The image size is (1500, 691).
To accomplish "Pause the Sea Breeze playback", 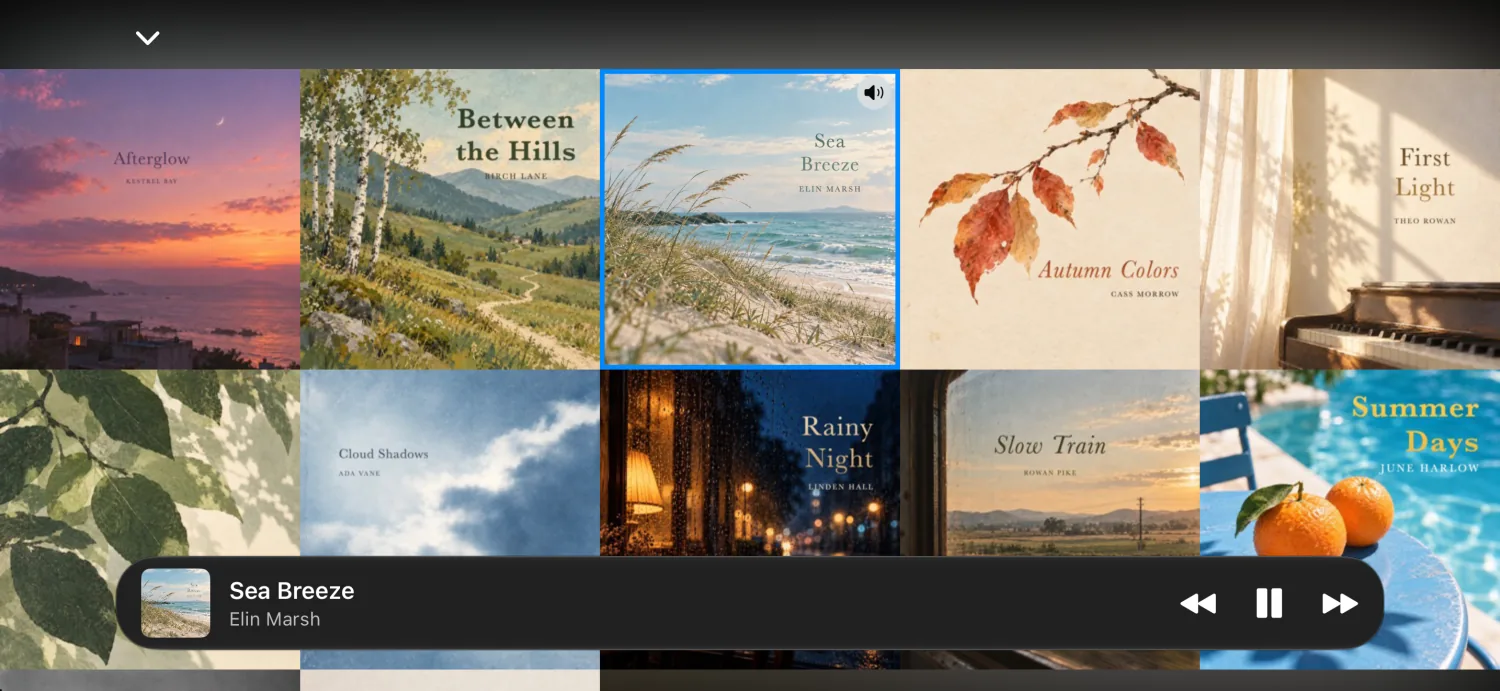I will point(1269,603).
